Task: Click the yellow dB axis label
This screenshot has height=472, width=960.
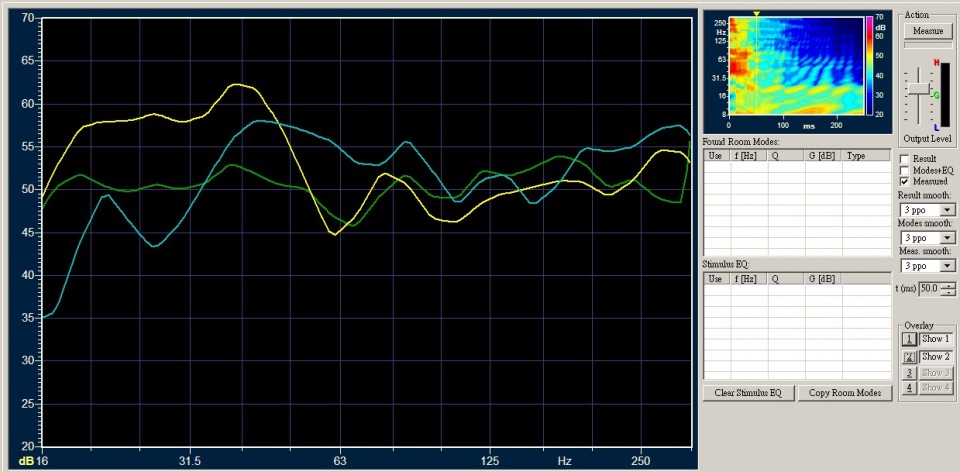Action: tap(26, 460)
